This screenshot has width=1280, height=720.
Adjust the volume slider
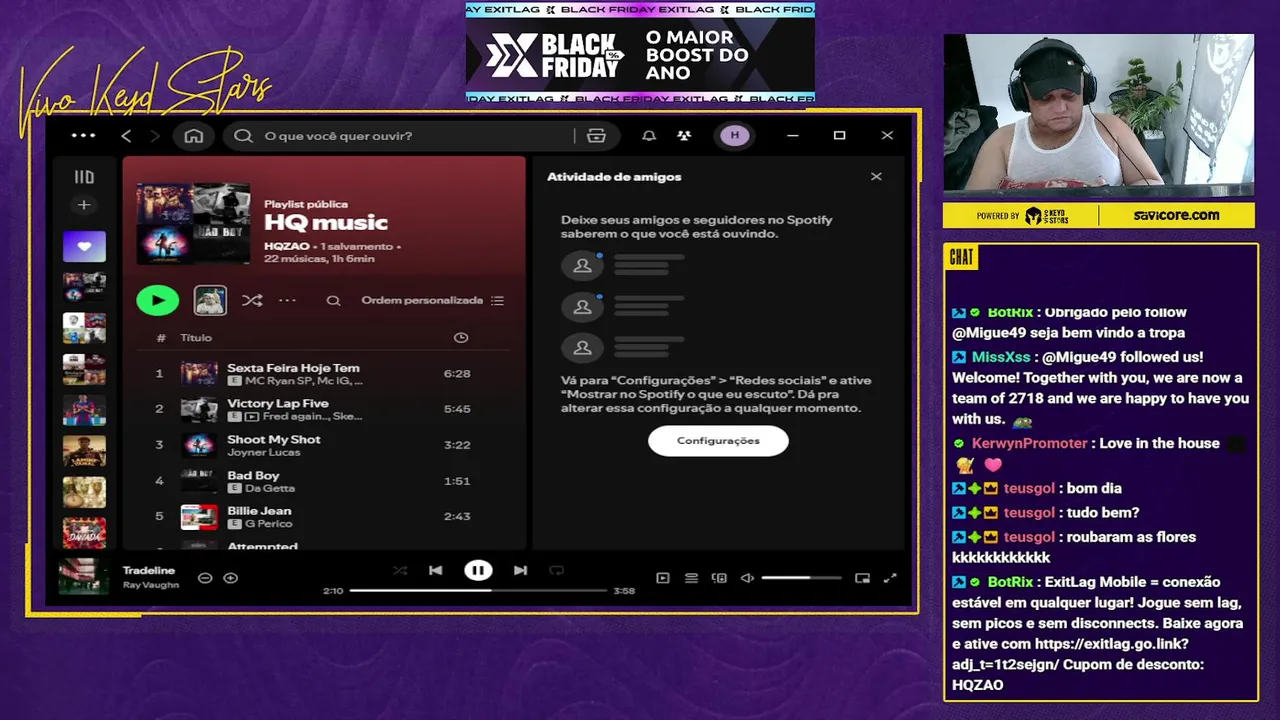coord(801,578)
